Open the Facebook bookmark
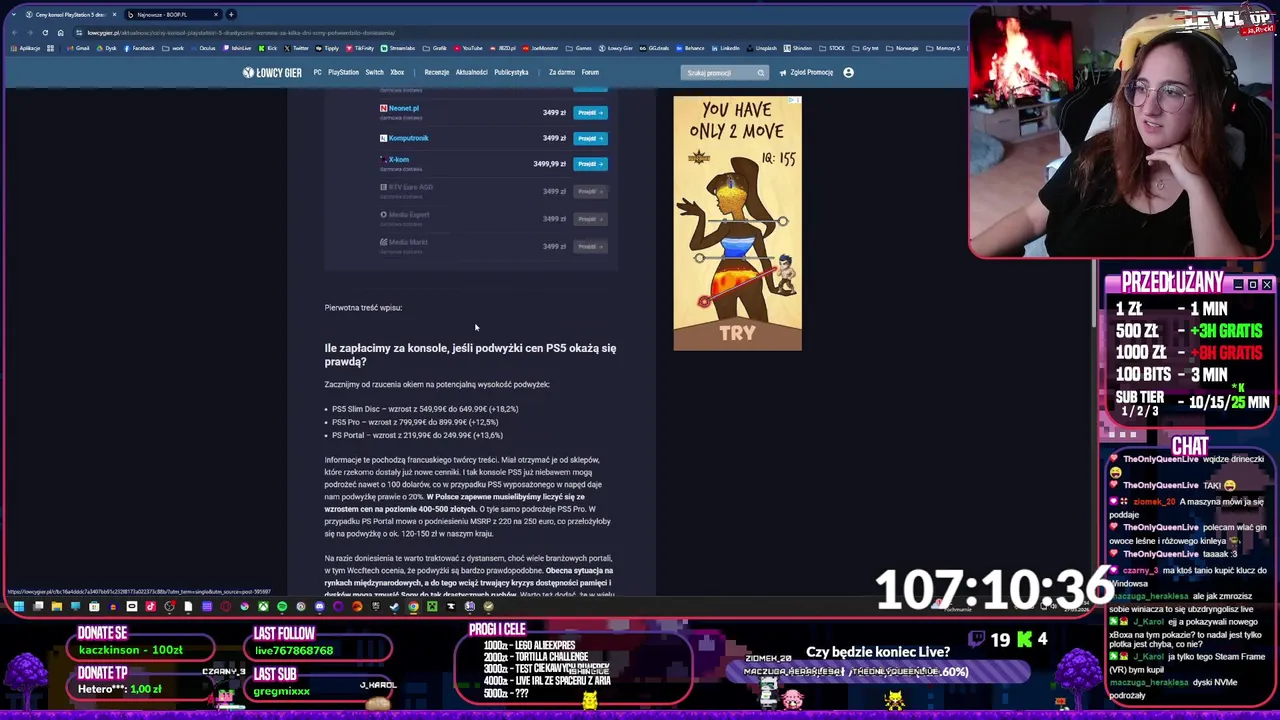Image resolution: width=1280 pixels, height=720 pixels. pyautogui.click(x=139, y=48)
